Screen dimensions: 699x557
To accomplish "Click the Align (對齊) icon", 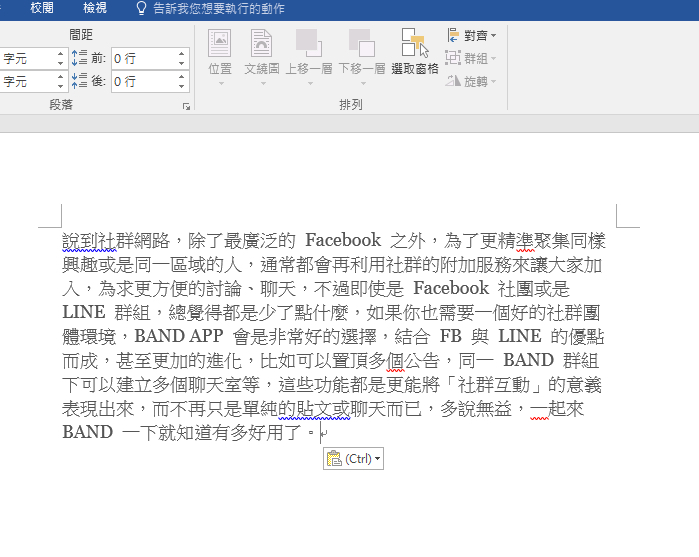I will tap(453, 35).
